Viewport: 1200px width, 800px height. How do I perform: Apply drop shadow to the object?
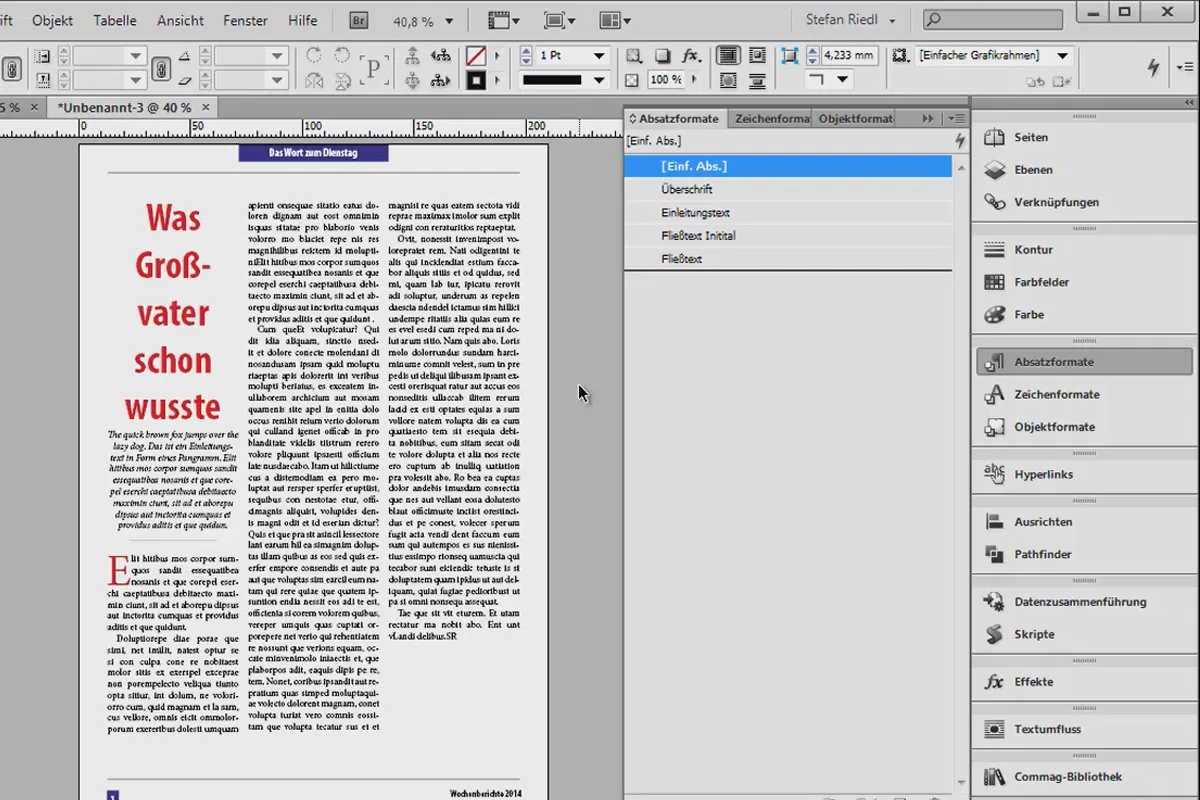[x=661, y=56]
